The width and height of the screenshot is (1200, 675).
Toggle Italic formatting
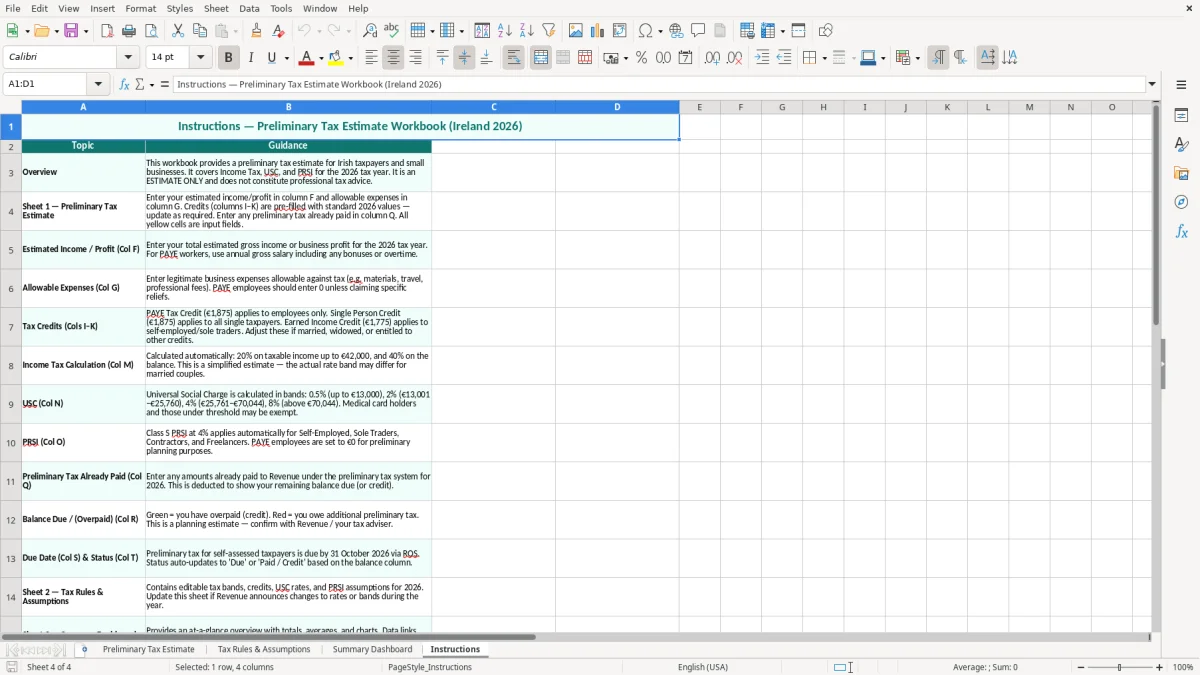250,58
